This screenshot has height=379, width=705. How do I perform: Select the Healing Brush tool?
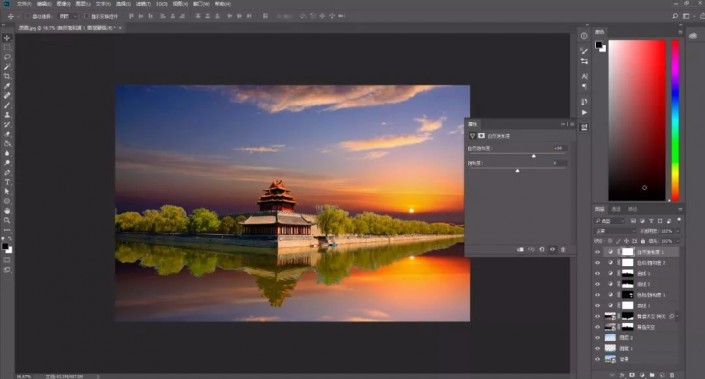click(x=7, y=95)
